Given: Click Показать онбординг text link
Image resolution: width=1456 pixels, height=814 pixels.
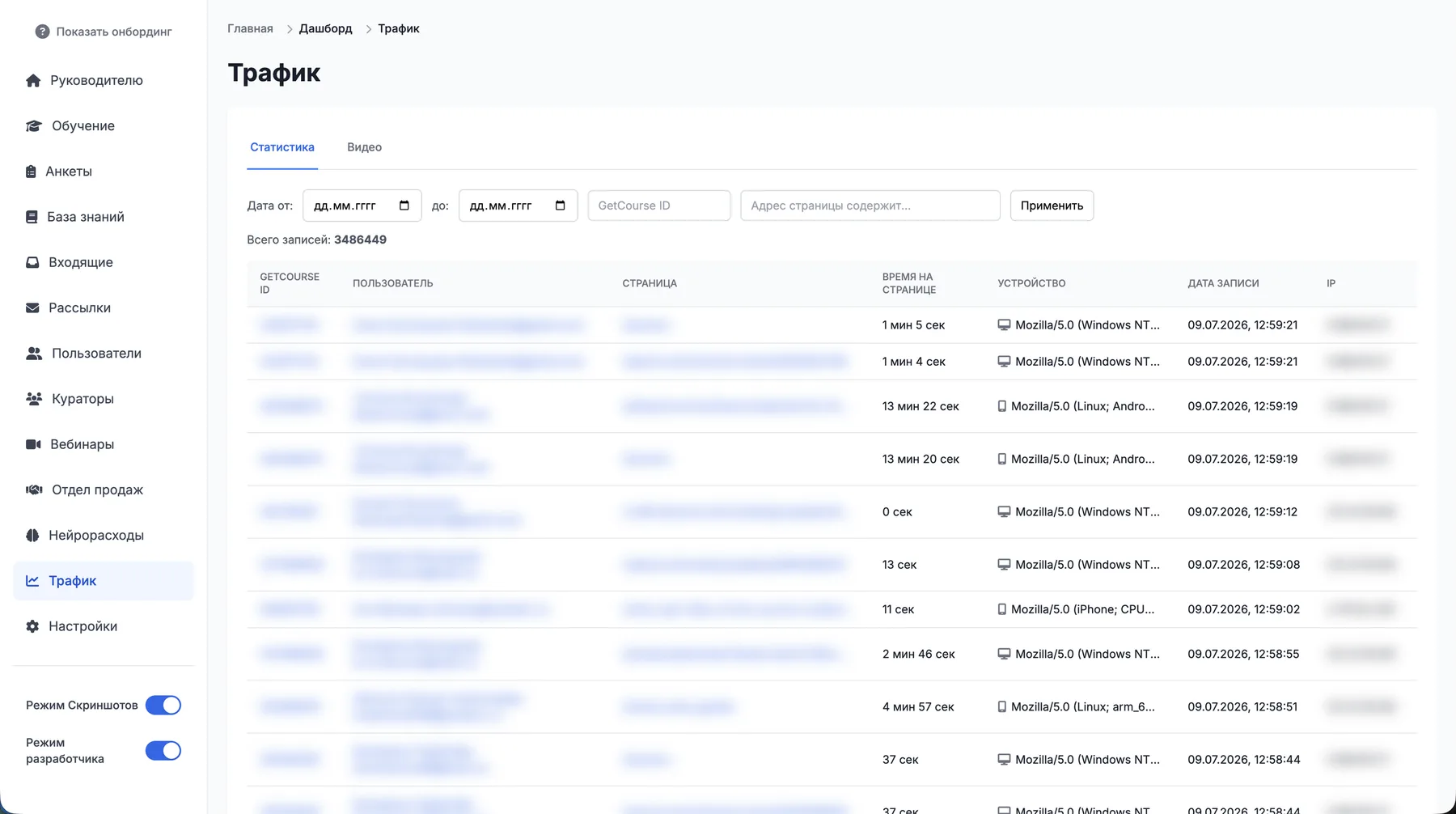Looking at the screenshot, I should [114, 32].
